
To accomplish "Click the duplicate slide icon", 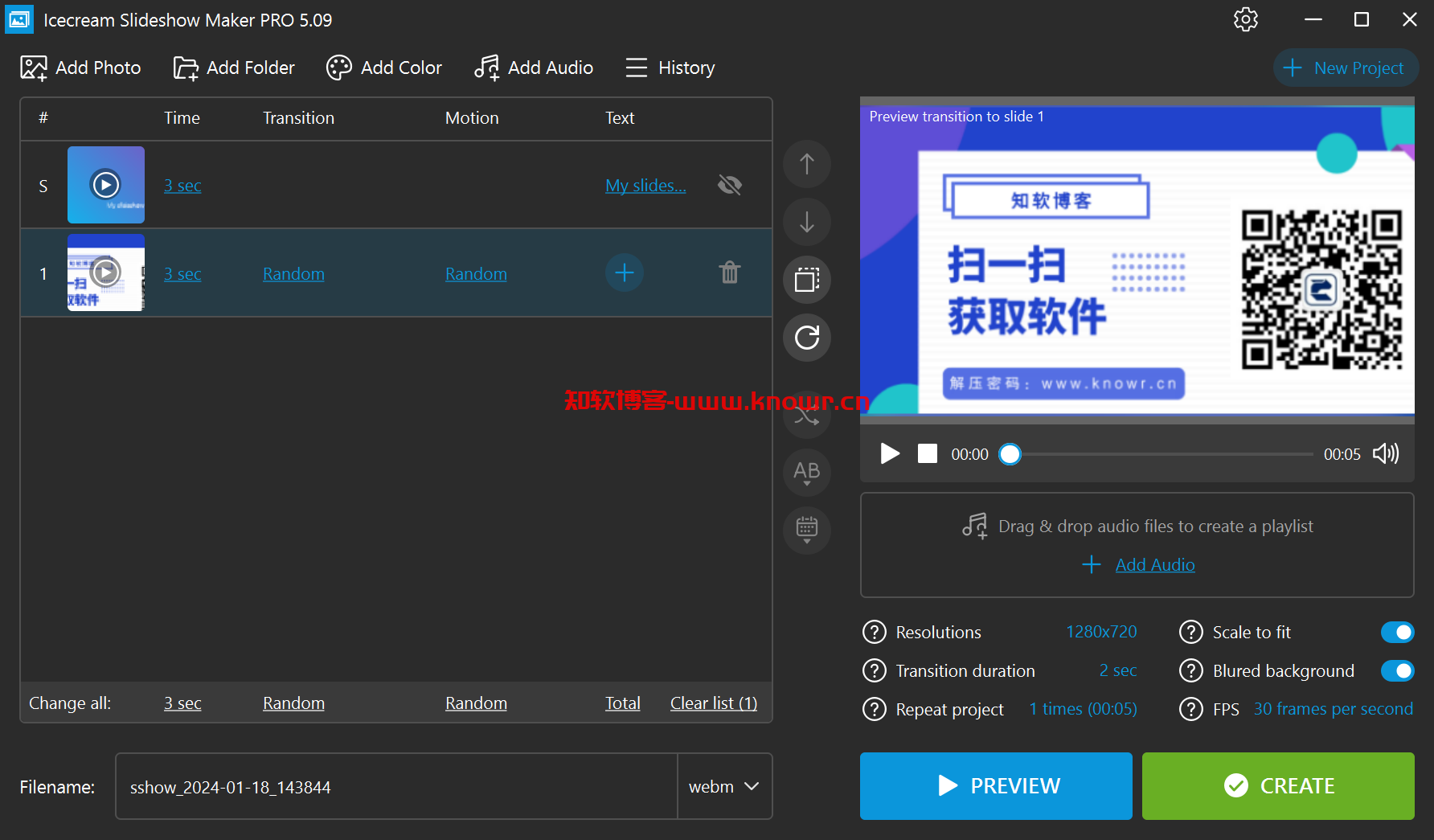I will (x=807, y=280).
